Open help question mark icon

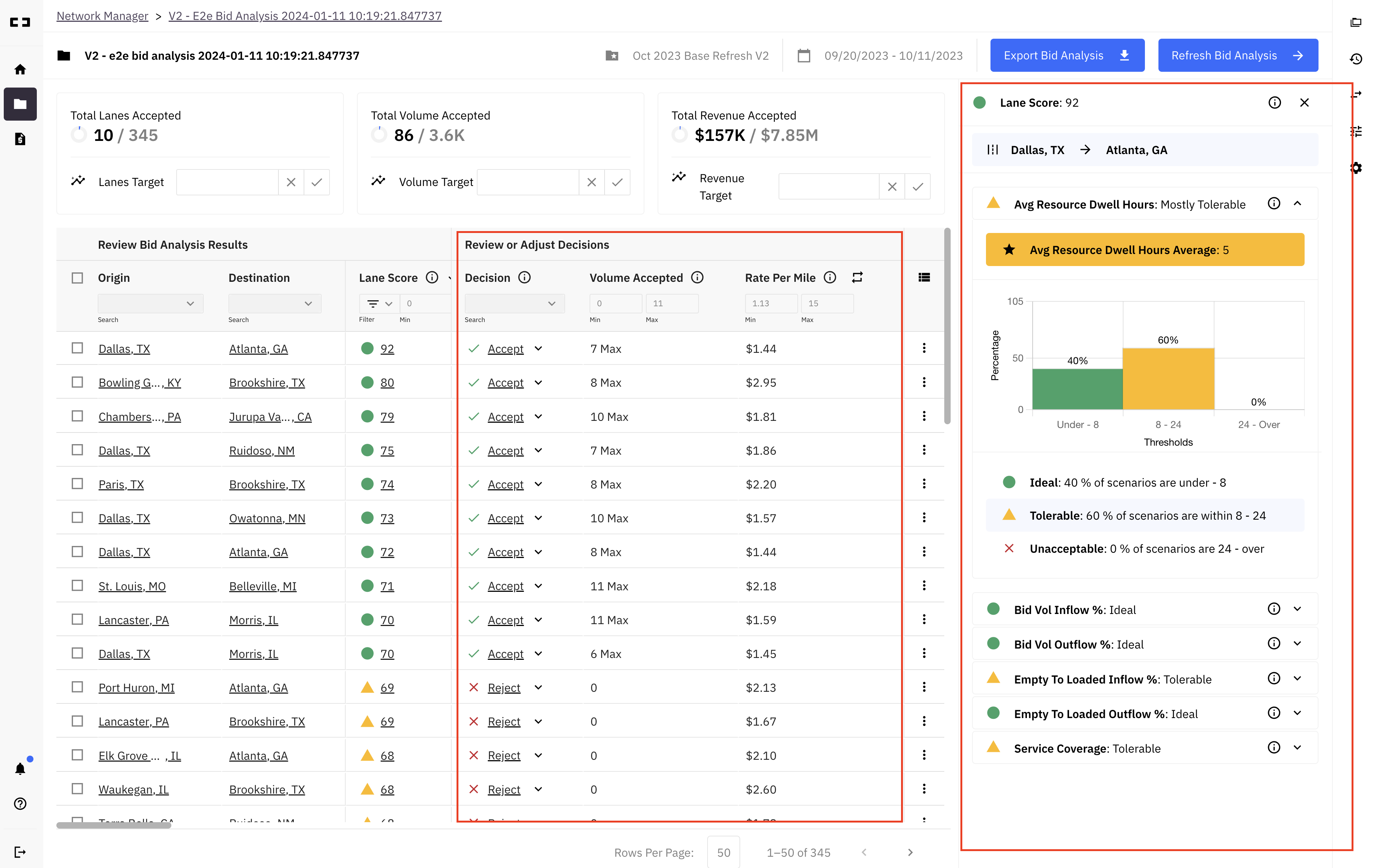coord(20,803)
